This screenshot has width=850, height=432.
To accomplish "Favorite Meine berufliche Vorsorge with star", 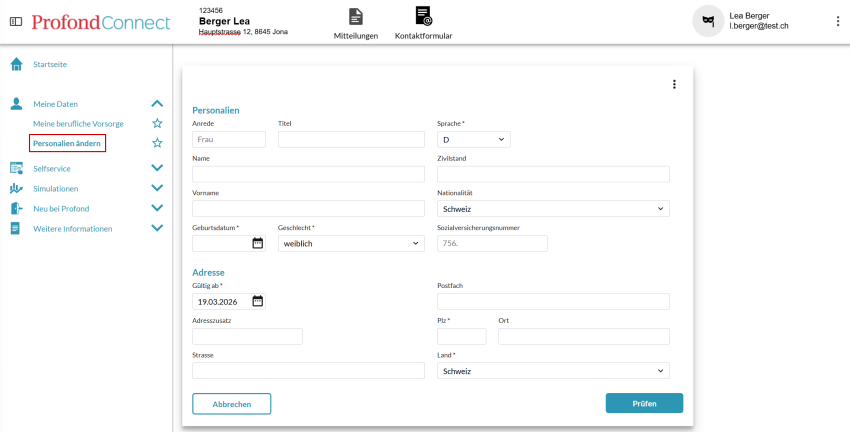I will (x=157, y=124).
